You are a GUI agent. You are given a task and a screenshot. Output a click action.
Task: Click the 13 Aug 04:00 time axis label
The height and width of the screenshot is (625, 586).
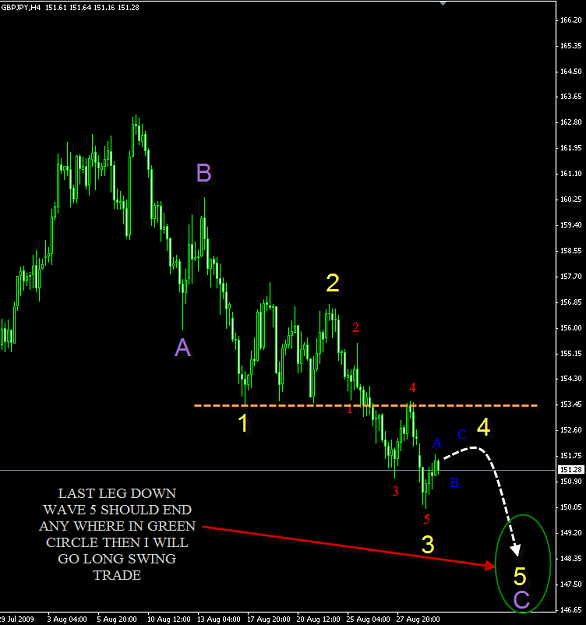point(219,619)
